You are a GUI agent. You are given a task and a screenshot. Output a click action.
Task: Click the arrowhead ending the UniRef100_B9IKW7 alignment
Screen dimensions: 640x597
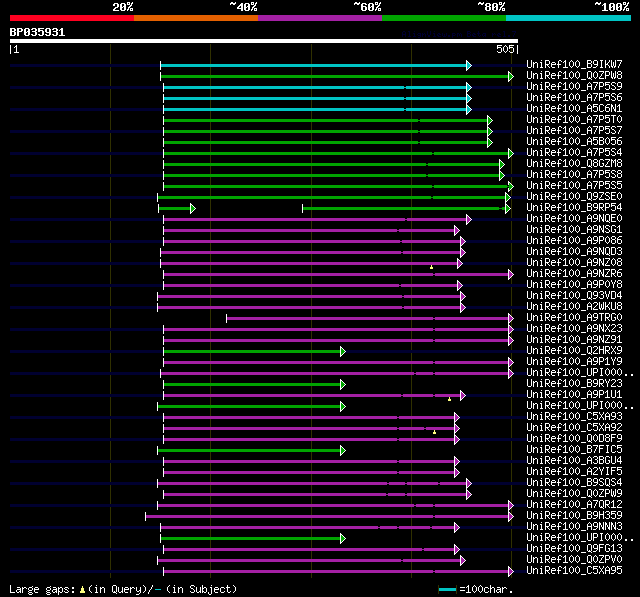469,65
